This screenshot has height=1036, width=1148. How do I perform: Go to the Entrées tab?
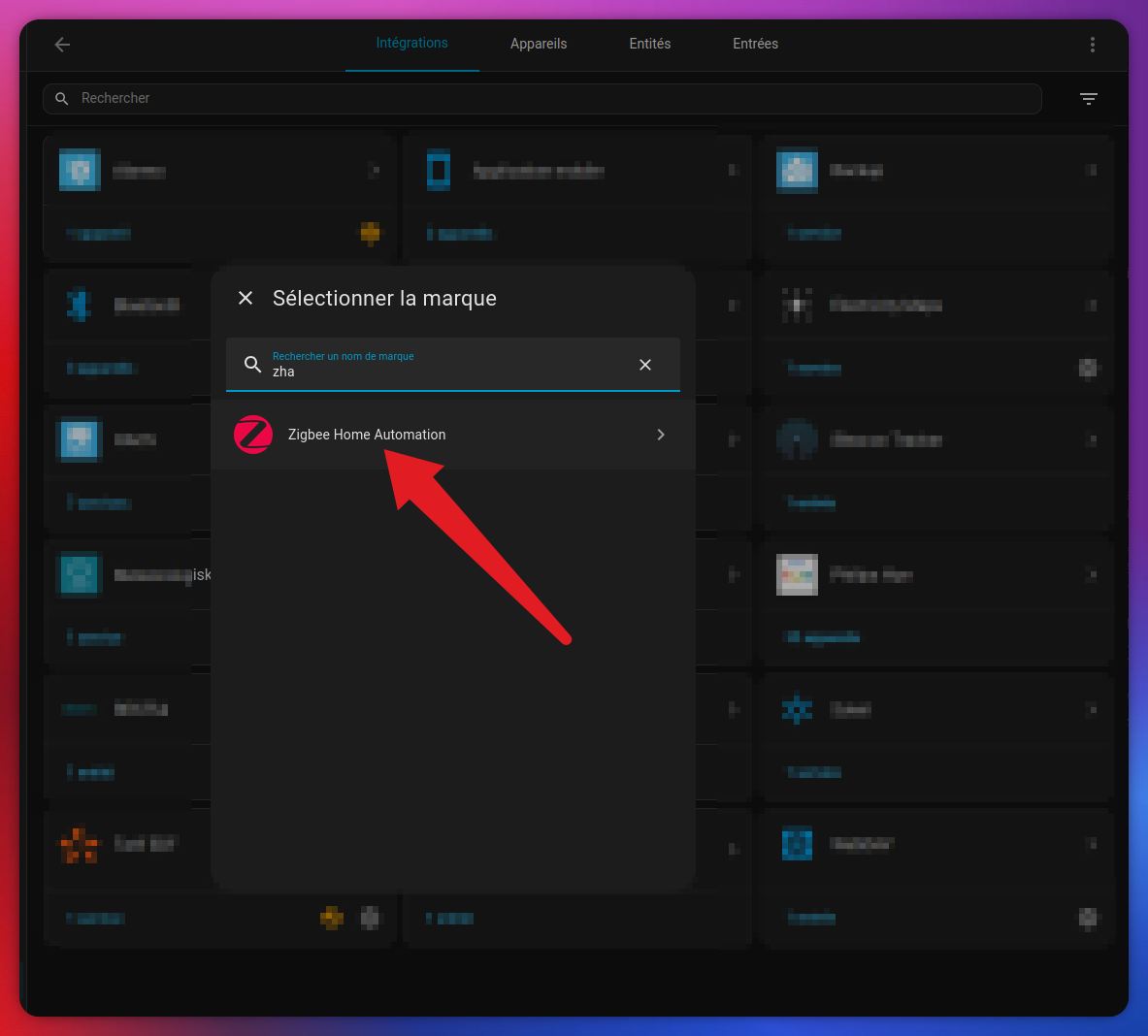click(x=755, y=44)
